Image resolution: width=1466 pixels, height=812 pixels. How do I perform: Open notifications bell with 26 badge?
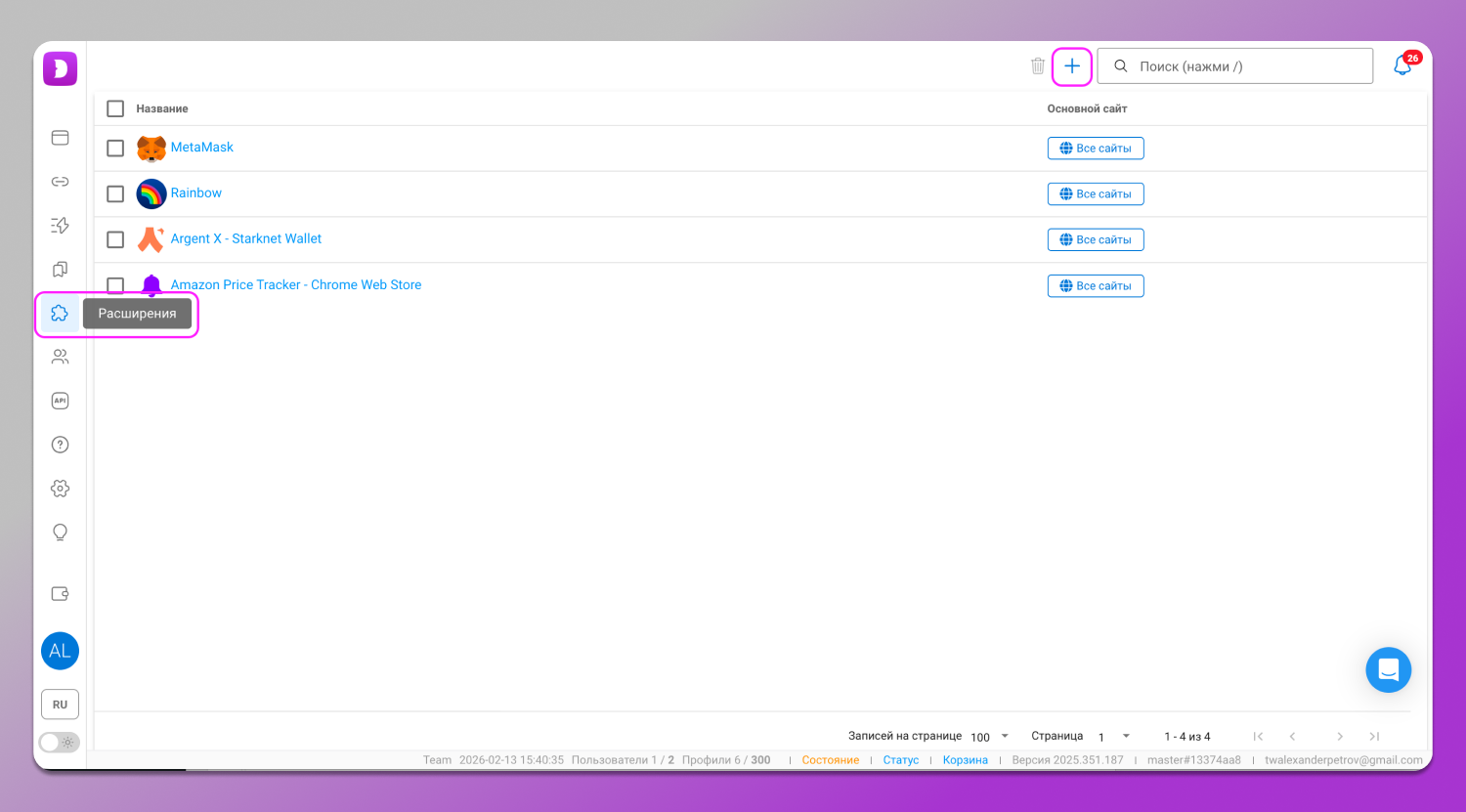tap(1402, 66)
